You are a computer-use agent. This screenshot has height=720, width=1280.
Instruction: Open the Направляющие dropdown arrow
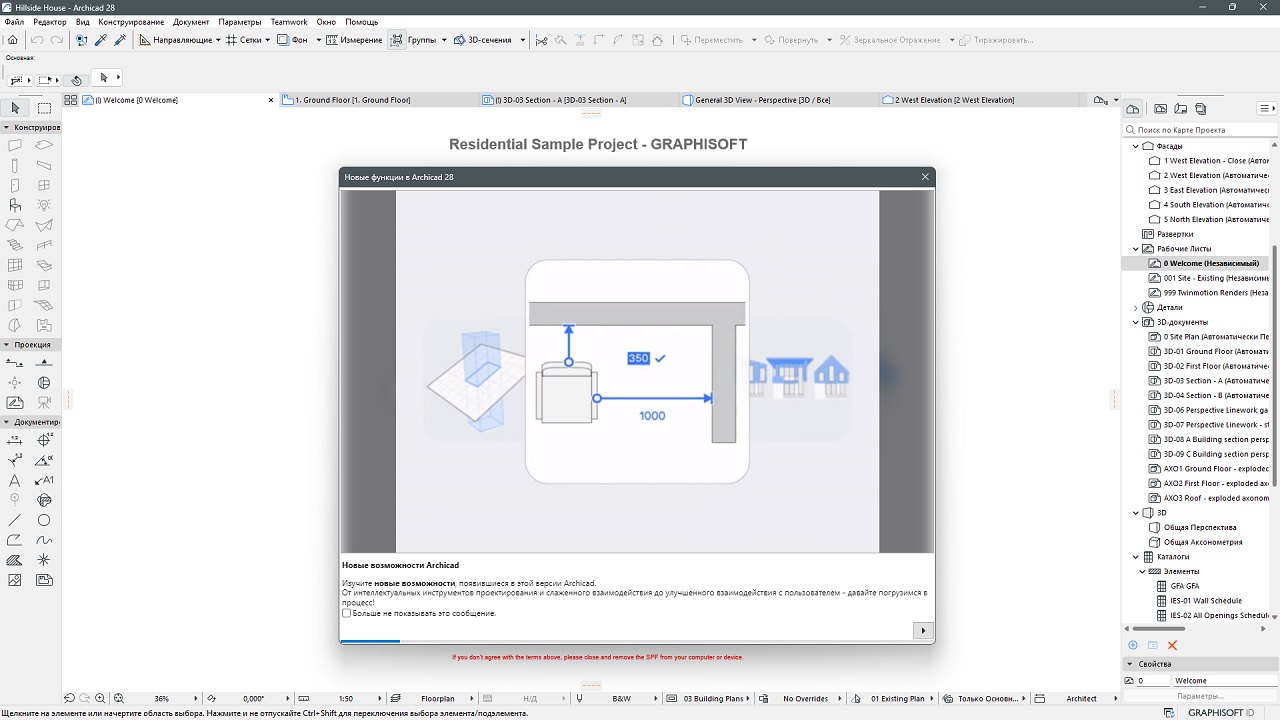pos(218,40)
